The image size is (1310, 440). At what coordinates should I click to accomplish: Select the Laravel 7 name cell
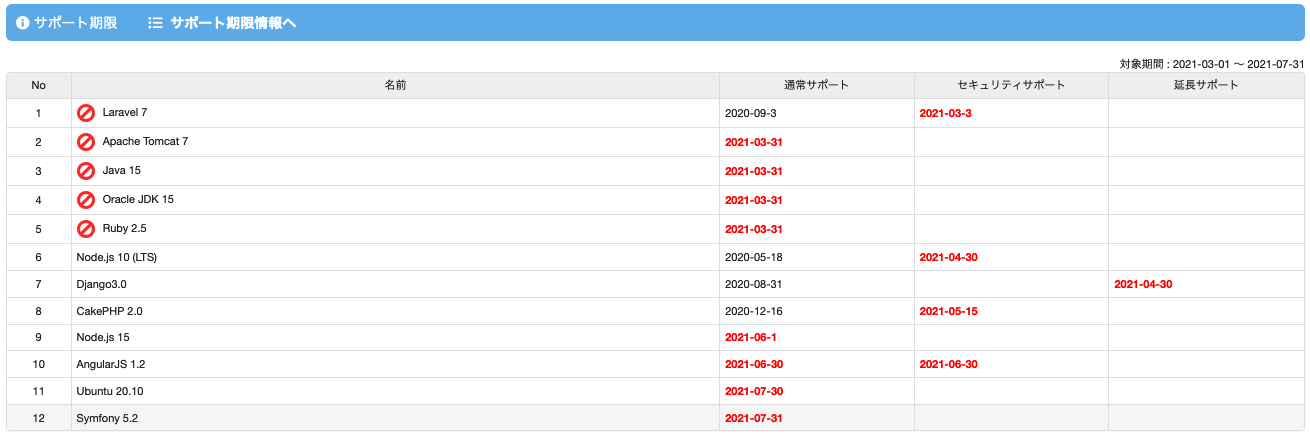pyautogui.click(x=395, y=113)
